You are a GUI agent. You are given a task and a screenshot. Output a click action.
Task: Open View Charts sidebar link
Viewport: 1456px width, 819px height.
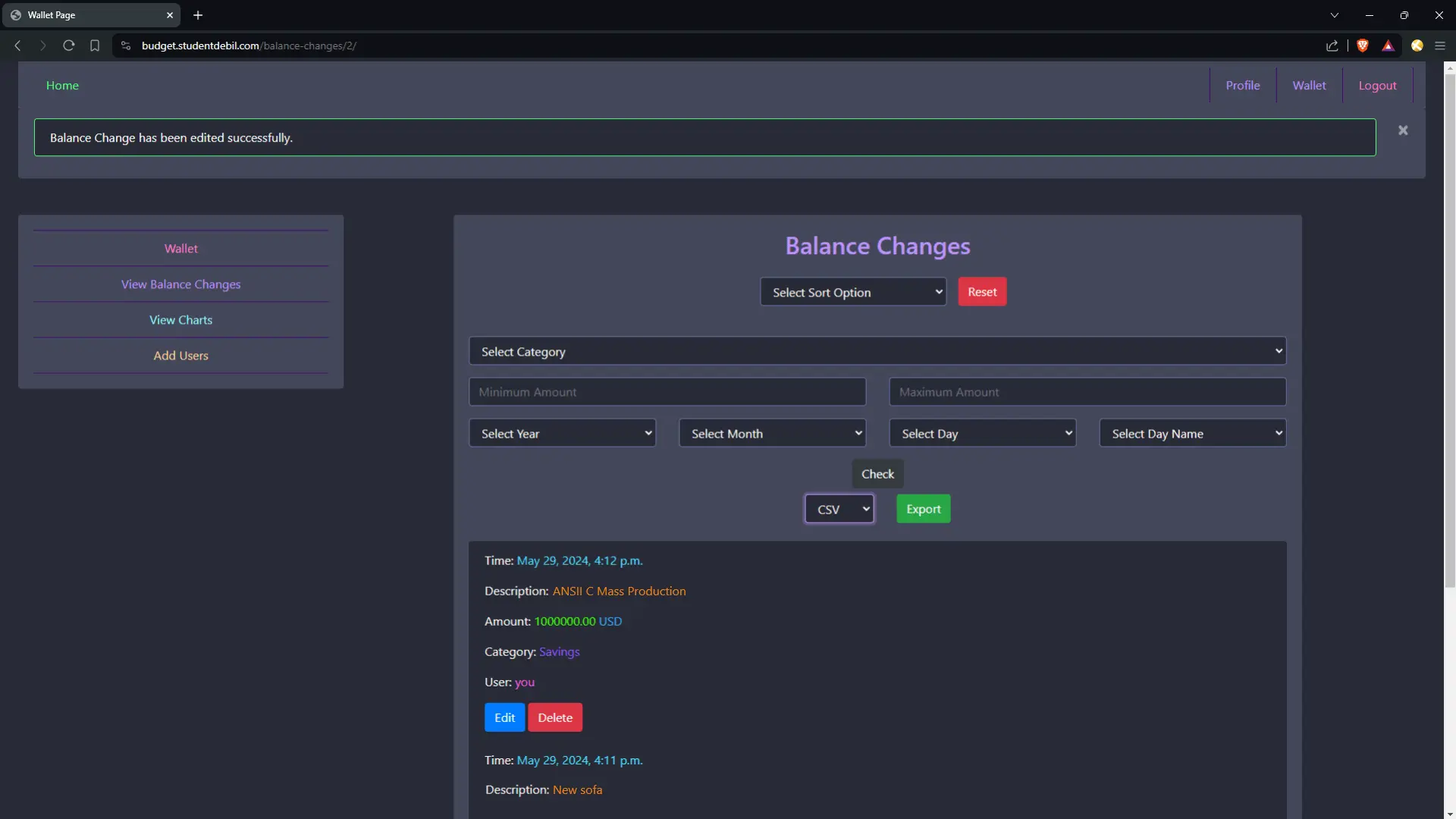(180, 320)
